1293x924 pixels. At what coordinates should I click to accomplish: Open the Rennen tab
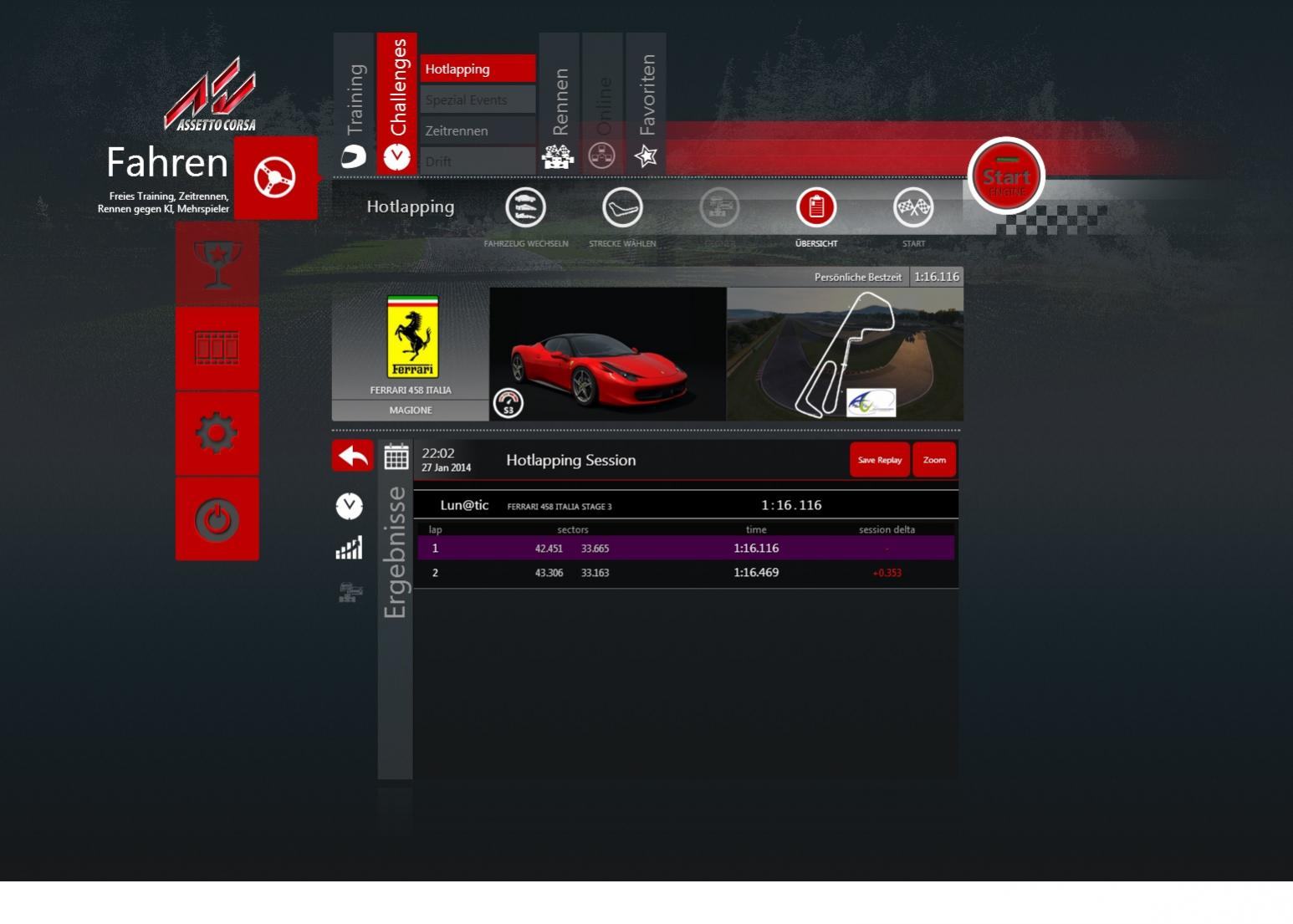[x=560, y=104]
